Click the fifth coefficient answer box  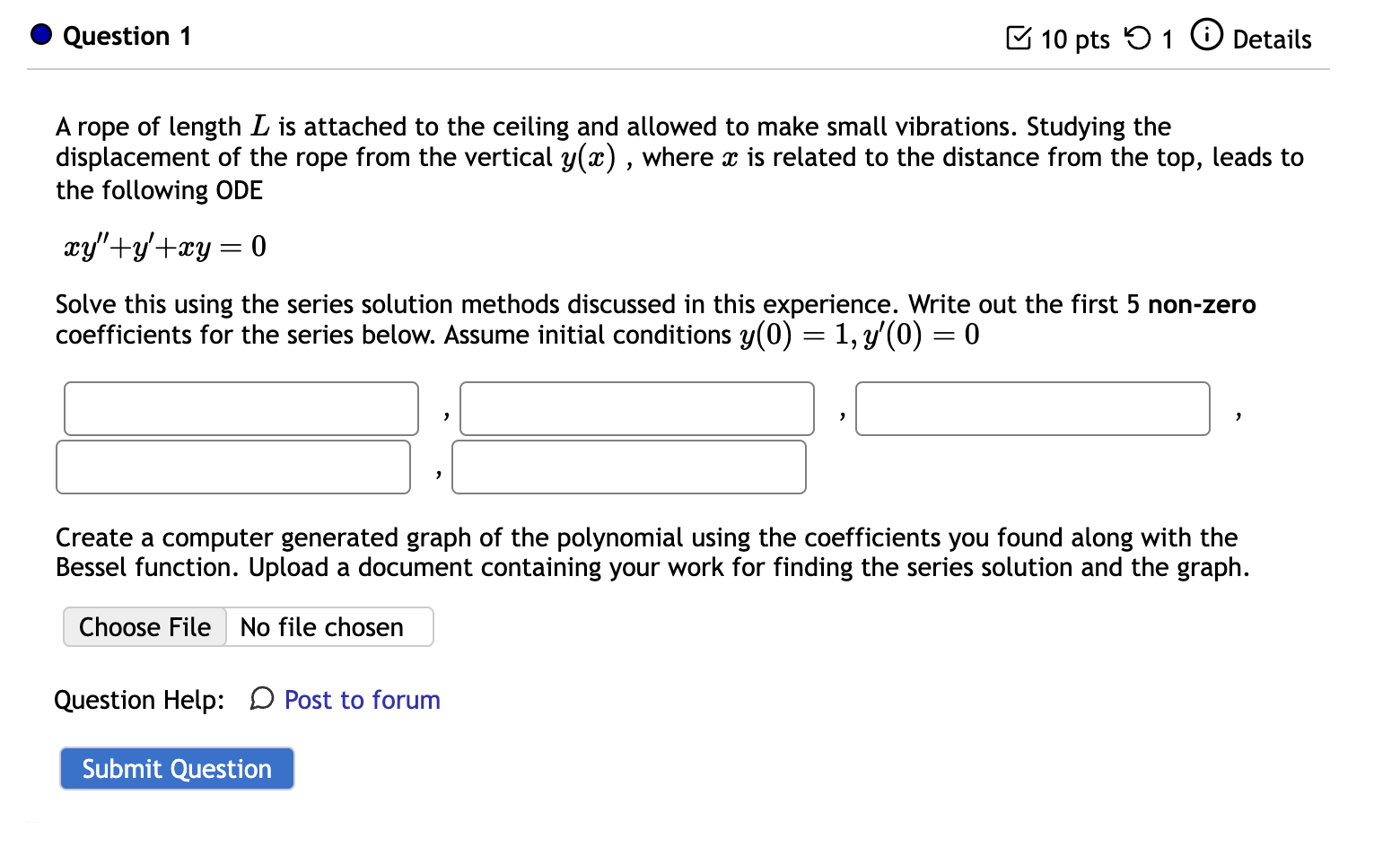[x=628, y=467]
